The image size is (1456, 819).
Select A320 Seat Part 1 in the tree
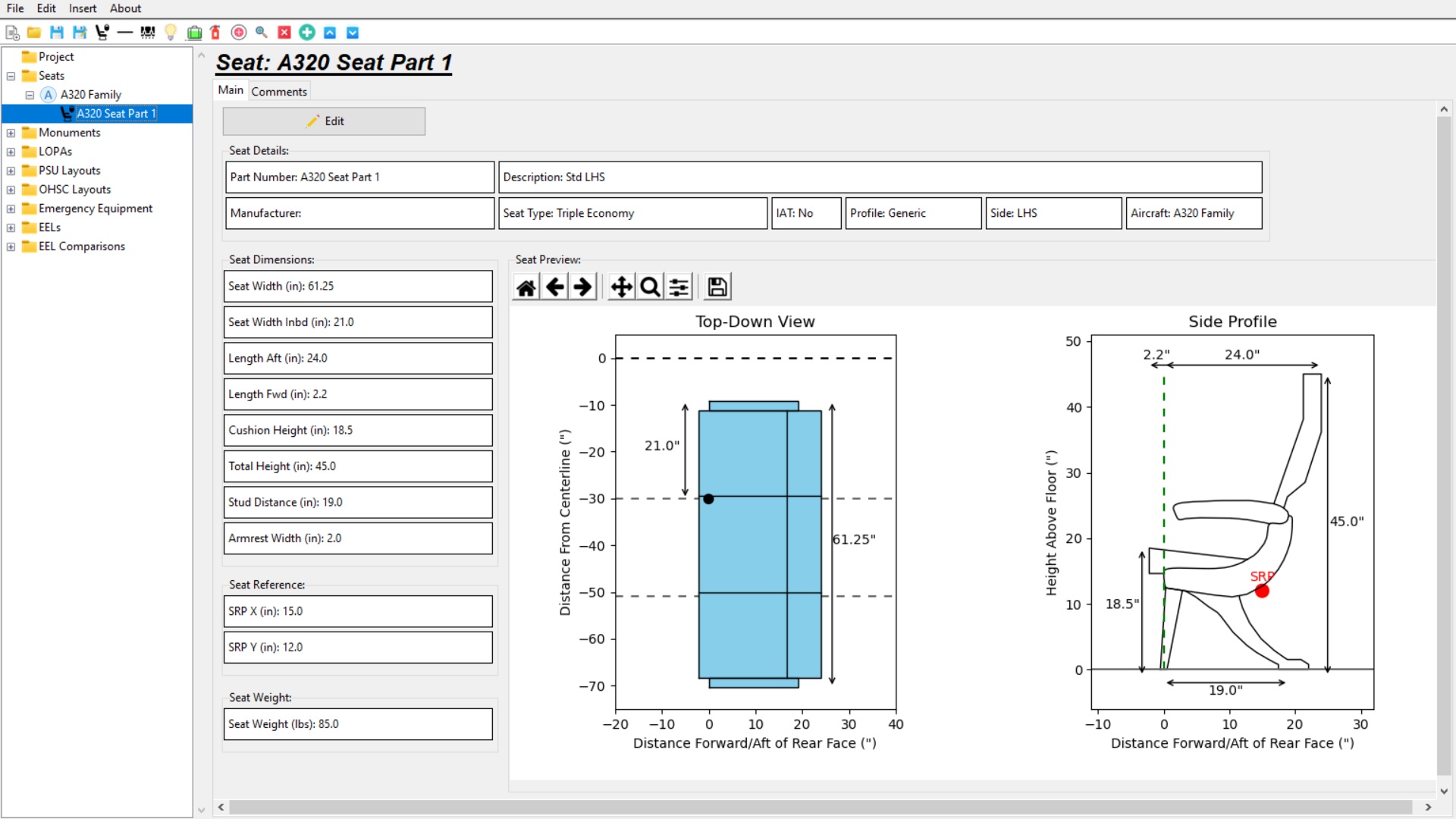[x=116, y=114]
